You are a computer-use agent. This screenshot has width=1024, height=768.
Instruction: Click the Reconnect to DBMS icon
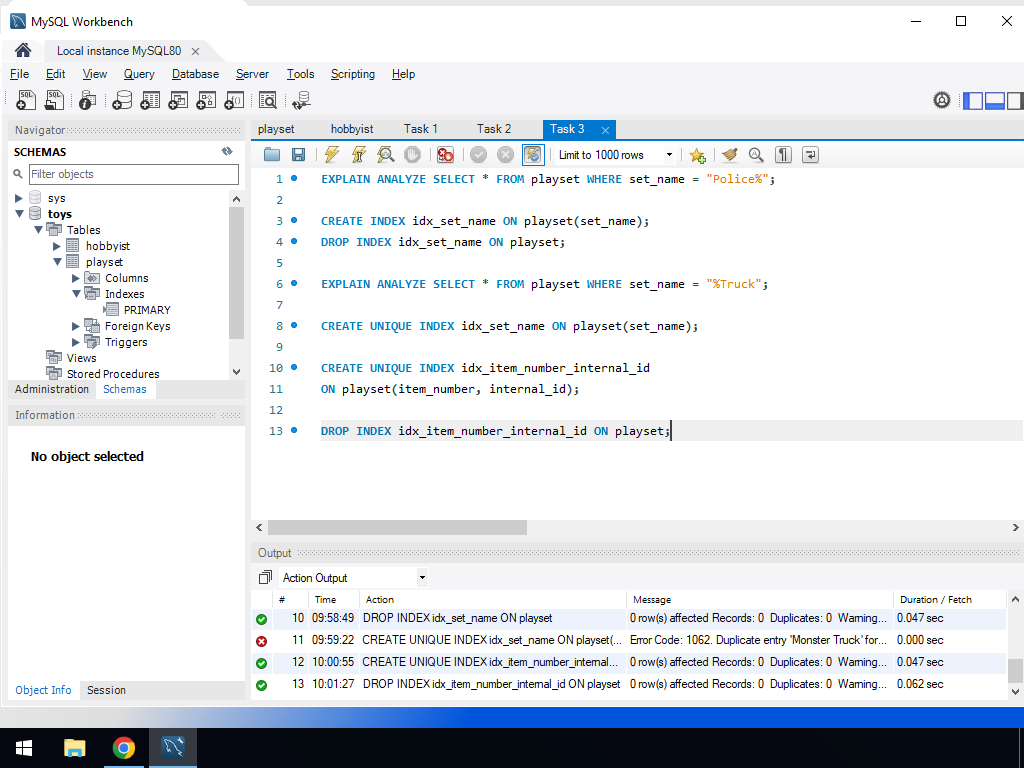pos(301,100)
